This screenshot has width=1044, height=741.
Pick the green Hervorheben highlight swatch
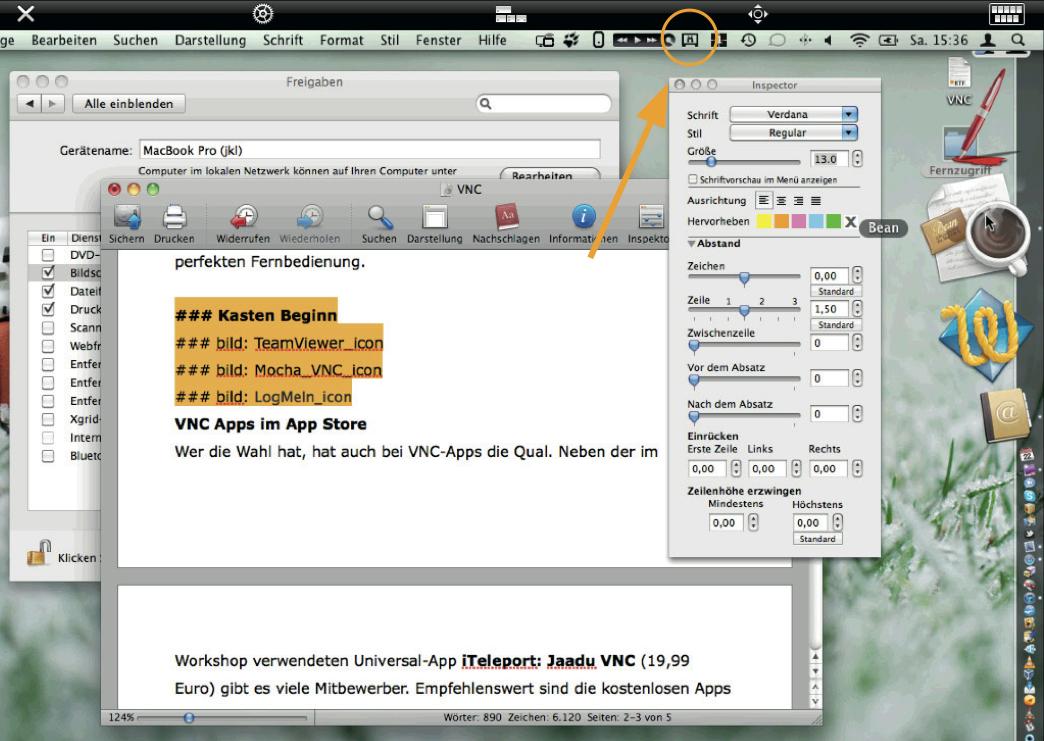tap(833, 222)
